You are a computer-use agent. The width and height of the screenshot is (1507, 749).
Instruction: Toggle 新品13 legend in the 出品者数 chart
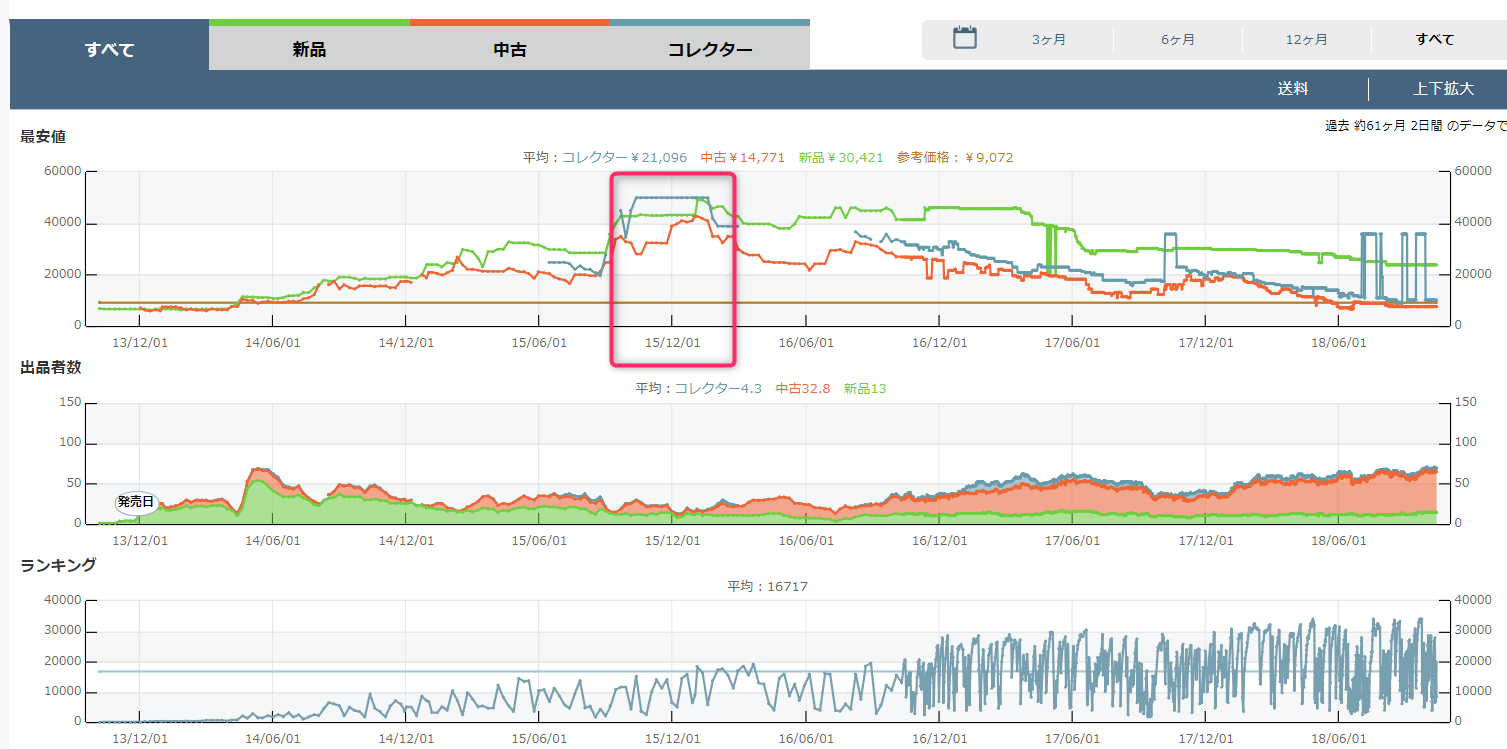[x=866, y=388]
